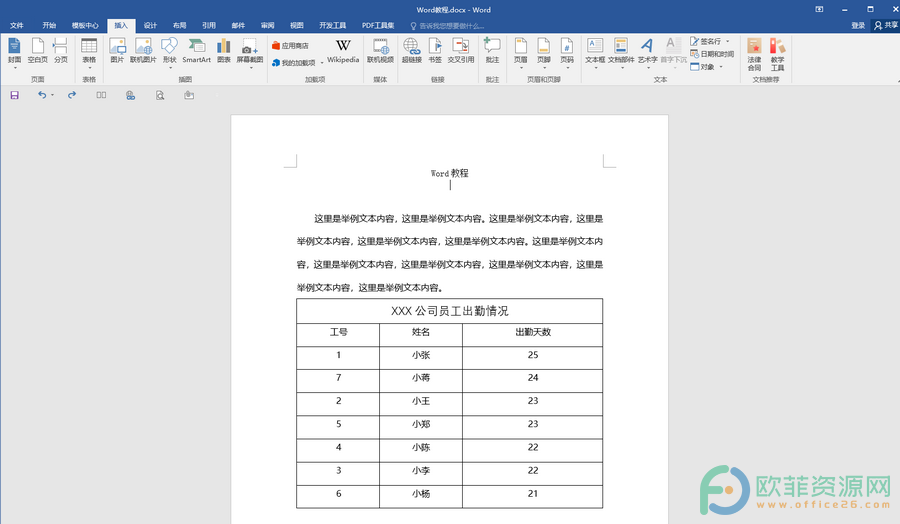Screen dimensions: 900x524
Task: Insert a bookmark (书签)
Action: pyautogui.click(x=435, y=51)
